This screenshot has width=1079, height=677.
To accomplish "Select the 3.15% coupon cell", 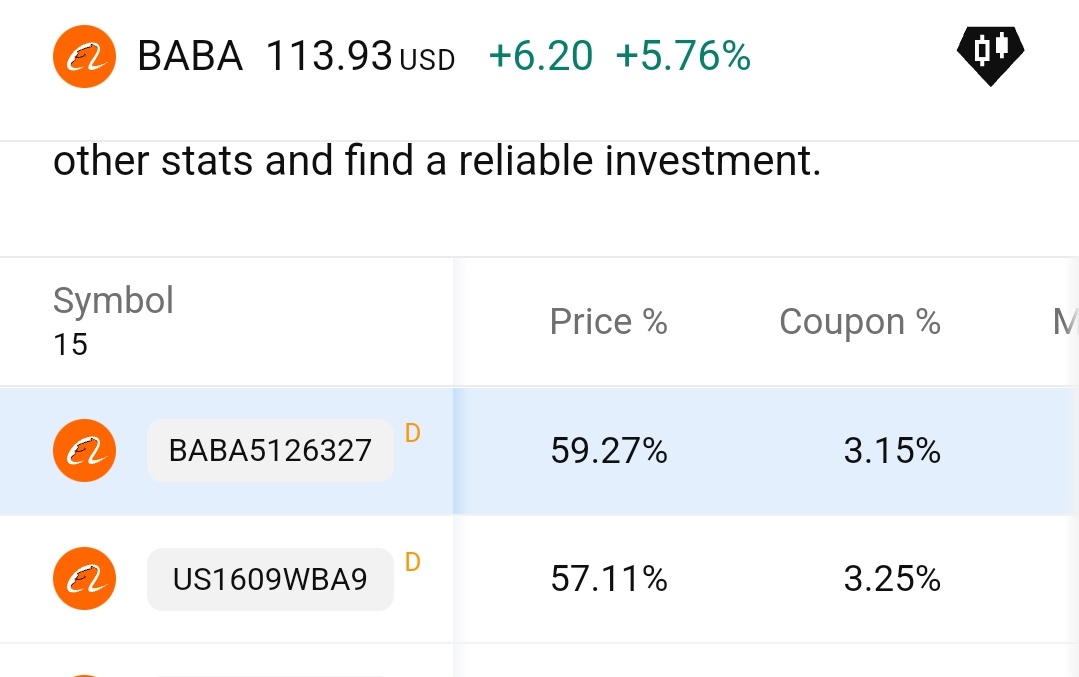I will point(891,451).
